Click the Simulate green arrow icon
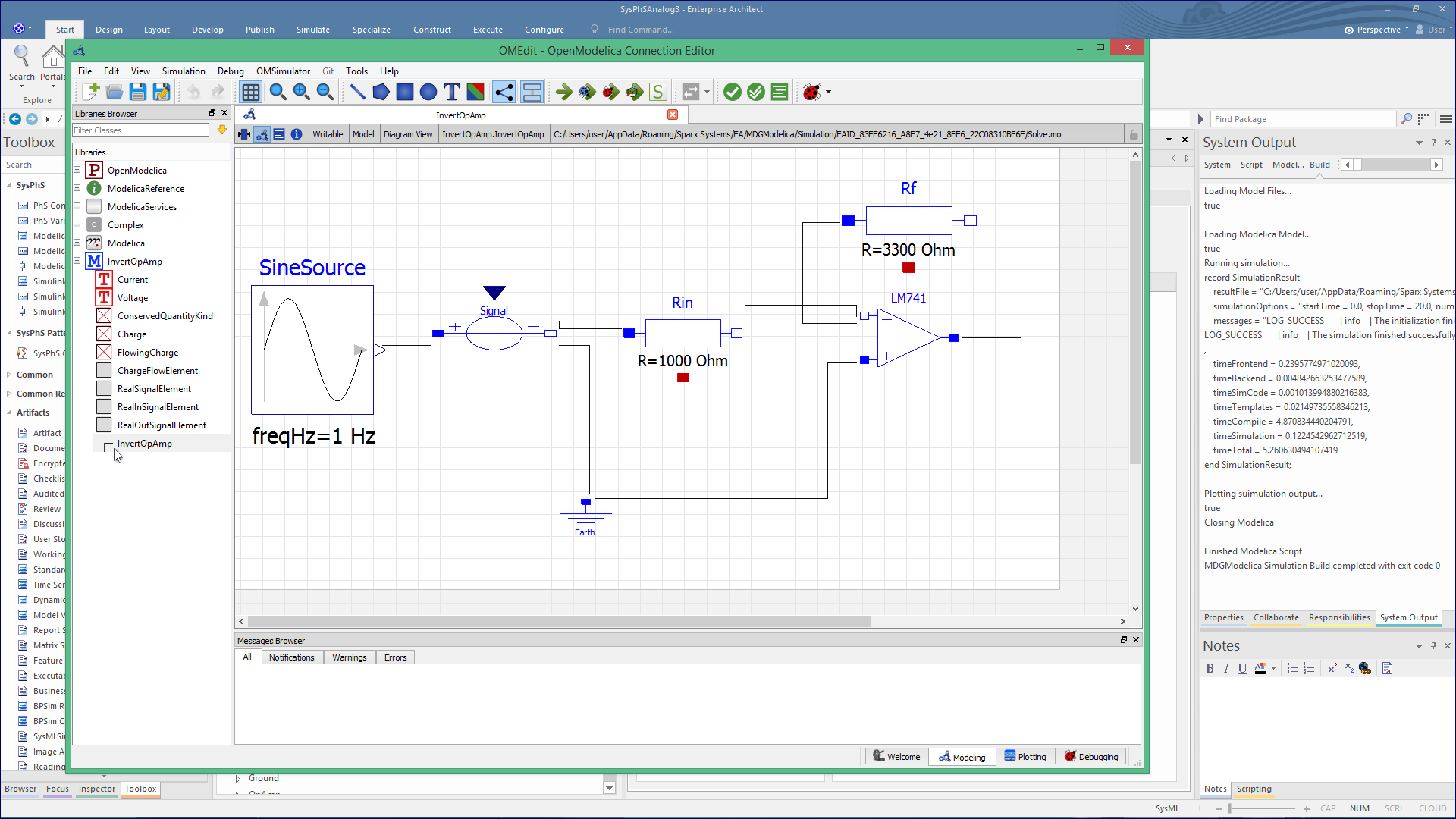 (563, 92)
